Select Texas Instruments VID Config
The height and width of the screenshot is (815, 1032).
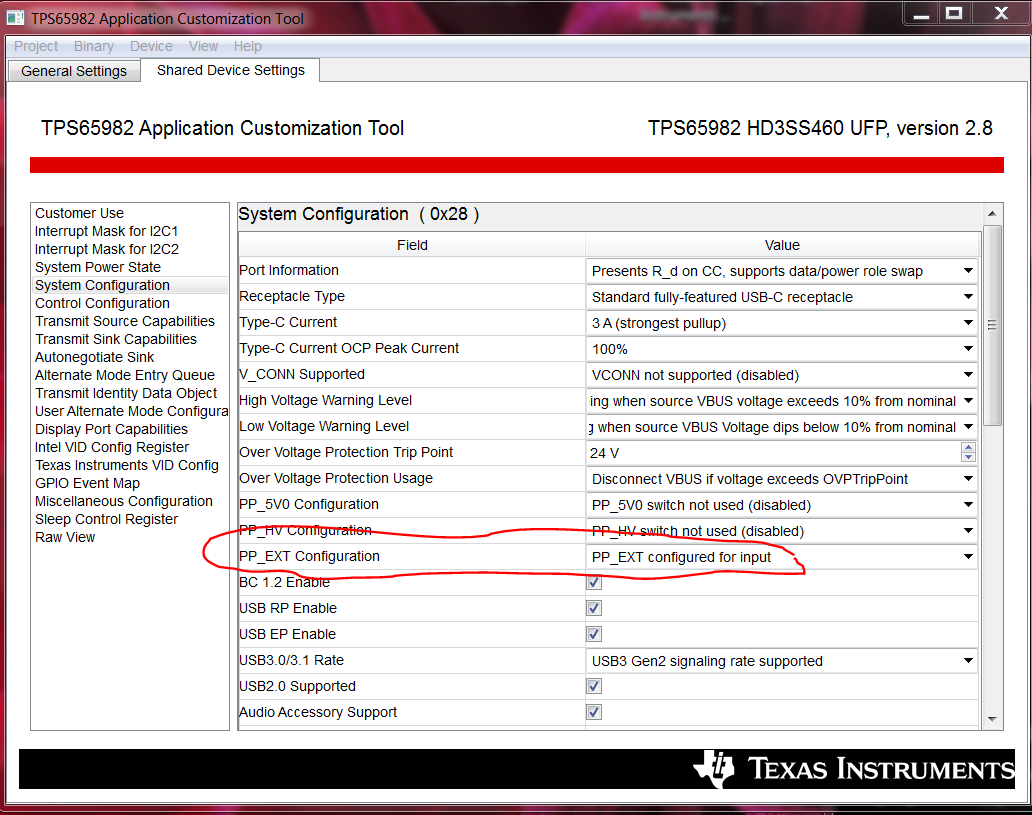pos(126,465)
